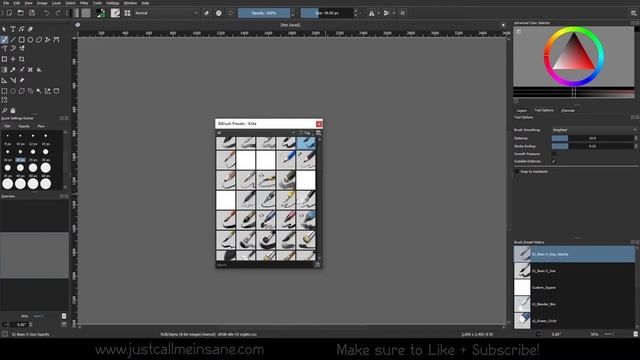The width and height of the screenshot is (640, 360).
Task: Click the reload original preset icon
Action: pos(231,13)
